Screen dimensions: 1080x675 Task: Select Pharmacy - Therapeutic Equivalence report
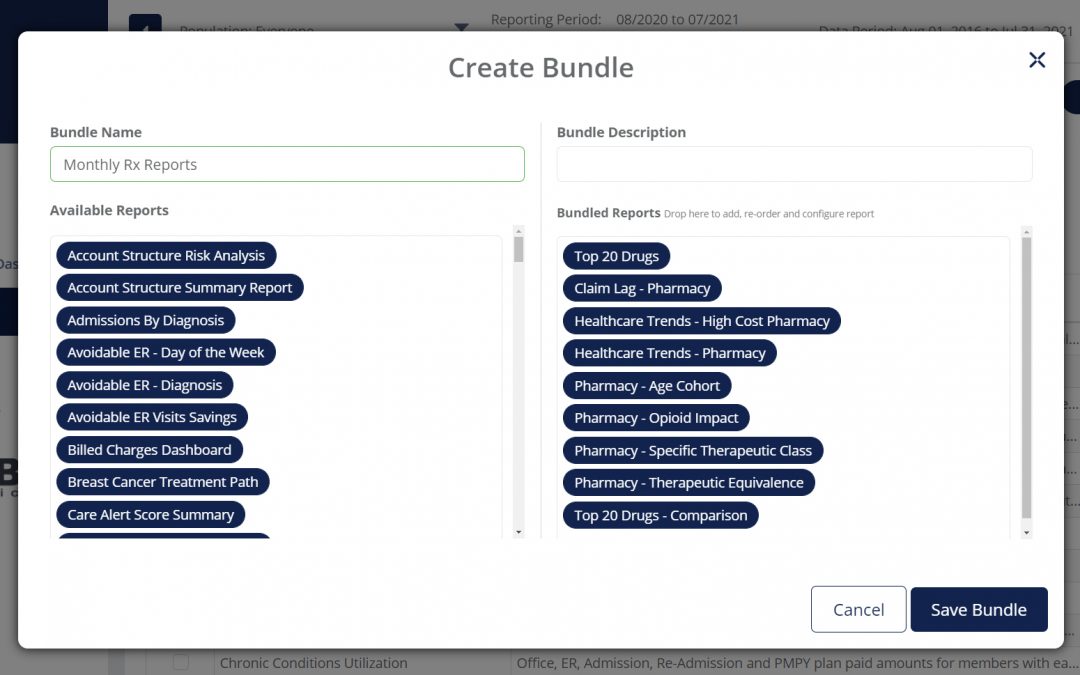click(688, 483)
